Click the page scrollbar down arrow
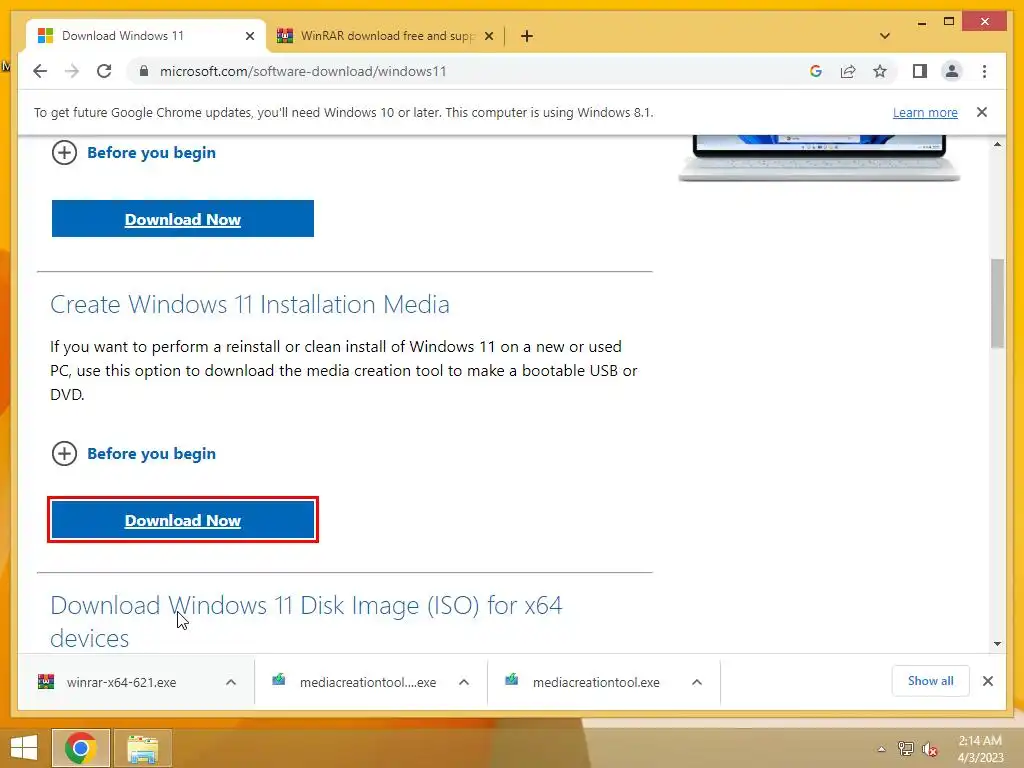This screenshot has height=768, width=1024. click(997, 644)
